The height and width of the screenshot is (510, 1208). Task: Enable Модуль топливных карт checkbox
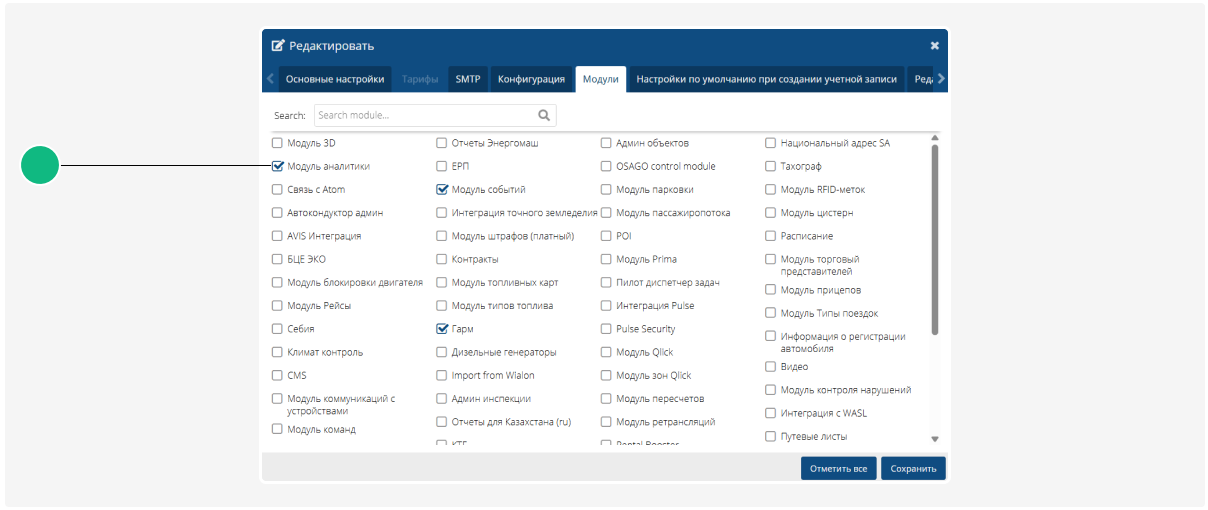tap(442, 282)
